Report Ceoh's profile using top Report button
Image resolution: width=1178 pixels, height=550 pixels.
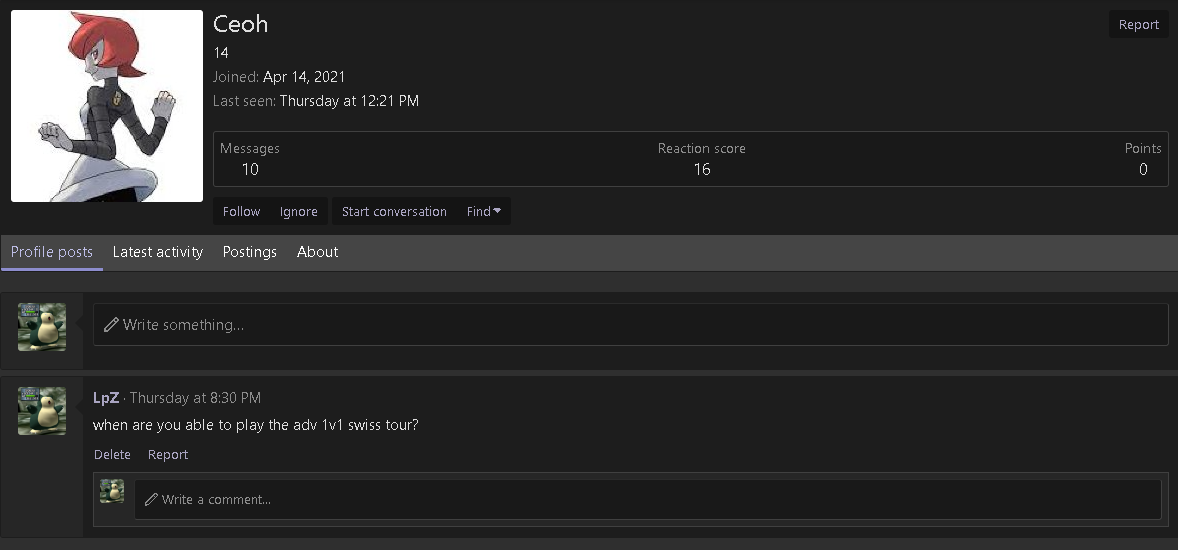[x=1138, y=24]
